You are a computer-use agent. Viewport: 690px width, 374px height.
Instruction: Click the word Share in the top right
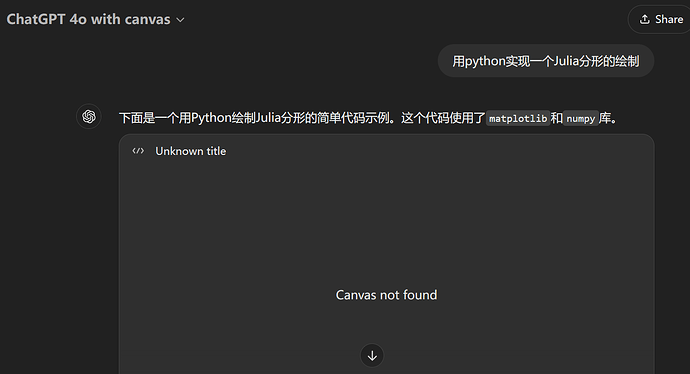click(669, 19)
